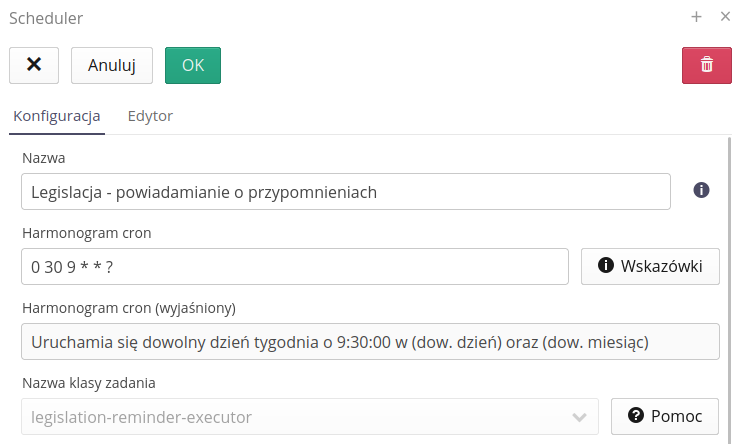
Task: Confirm with the green OK button
Action: [x=192, y=65]
